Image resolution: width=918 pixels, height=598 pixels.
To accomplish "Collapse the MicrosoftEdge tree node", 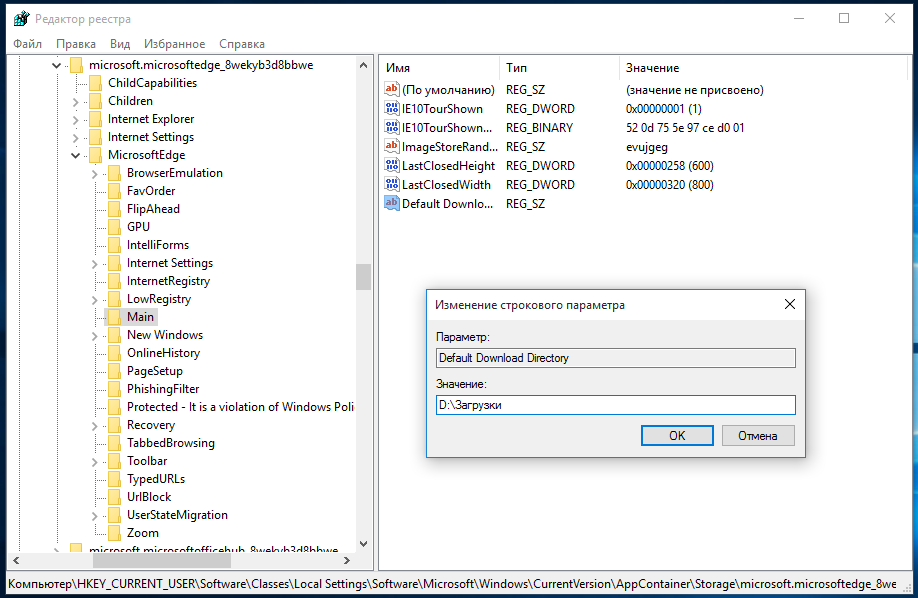I will pyautogui.click(x=76, y=156).
